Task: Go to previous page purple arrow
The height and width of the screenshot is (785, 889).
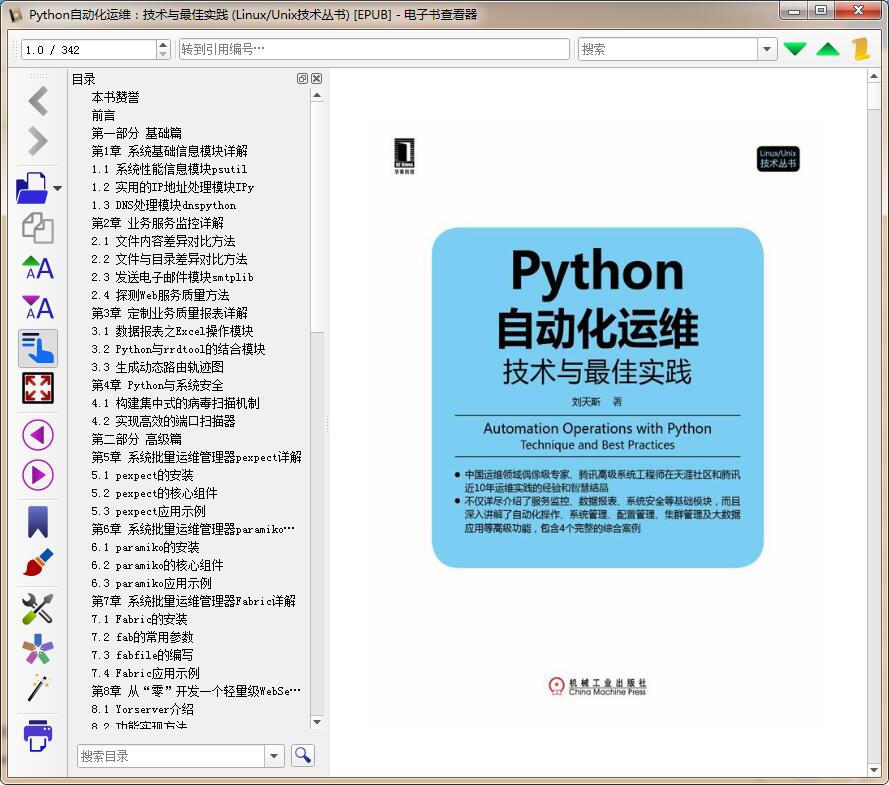Action: pyautogui.click(x=38, y=435)
